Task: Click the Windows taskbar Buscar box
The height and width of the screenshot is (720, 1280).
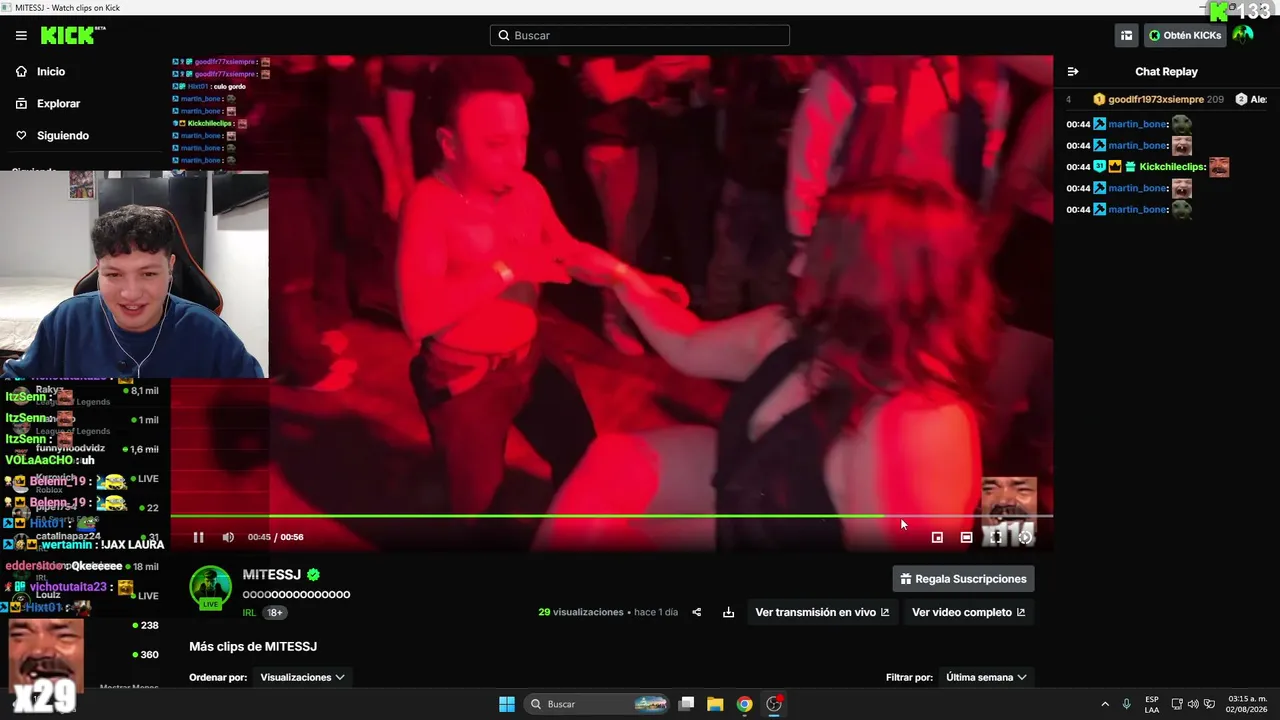Action: point(597,704)
